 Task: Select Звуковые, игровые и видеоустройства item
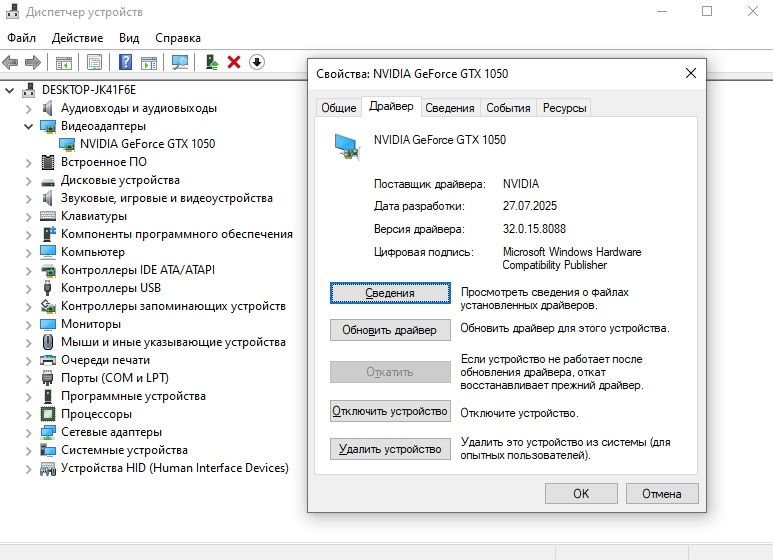[x=167, y=198]
